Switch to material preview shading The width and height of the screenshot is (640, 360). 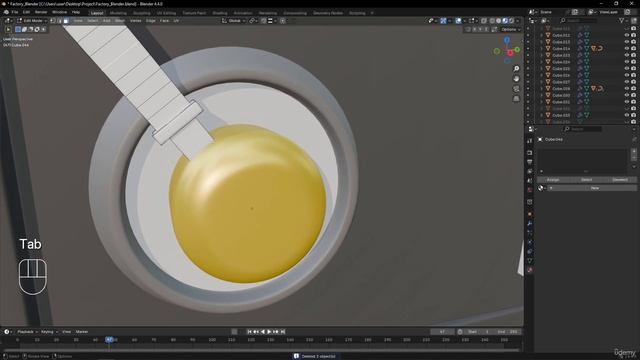coord(505,20)
